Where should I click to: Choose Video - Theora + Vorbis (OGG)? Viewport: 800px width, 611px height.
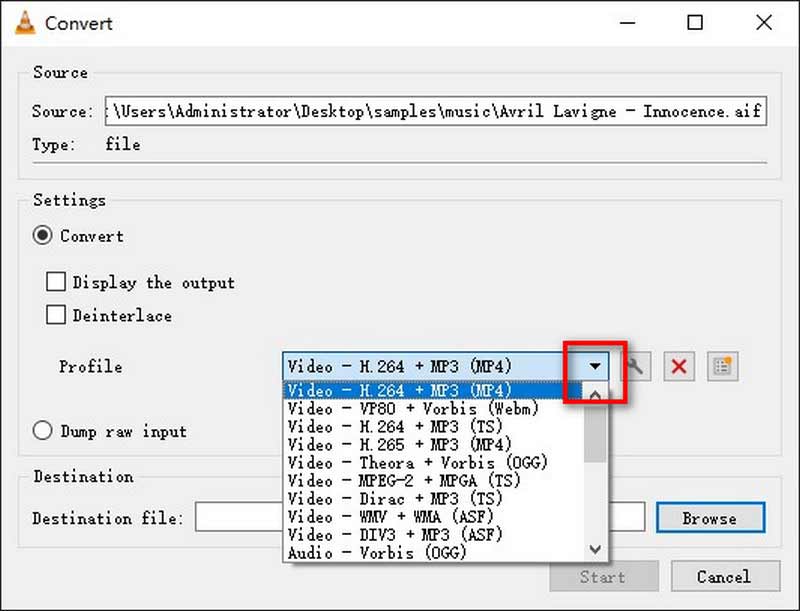click(x=433, y=462)
